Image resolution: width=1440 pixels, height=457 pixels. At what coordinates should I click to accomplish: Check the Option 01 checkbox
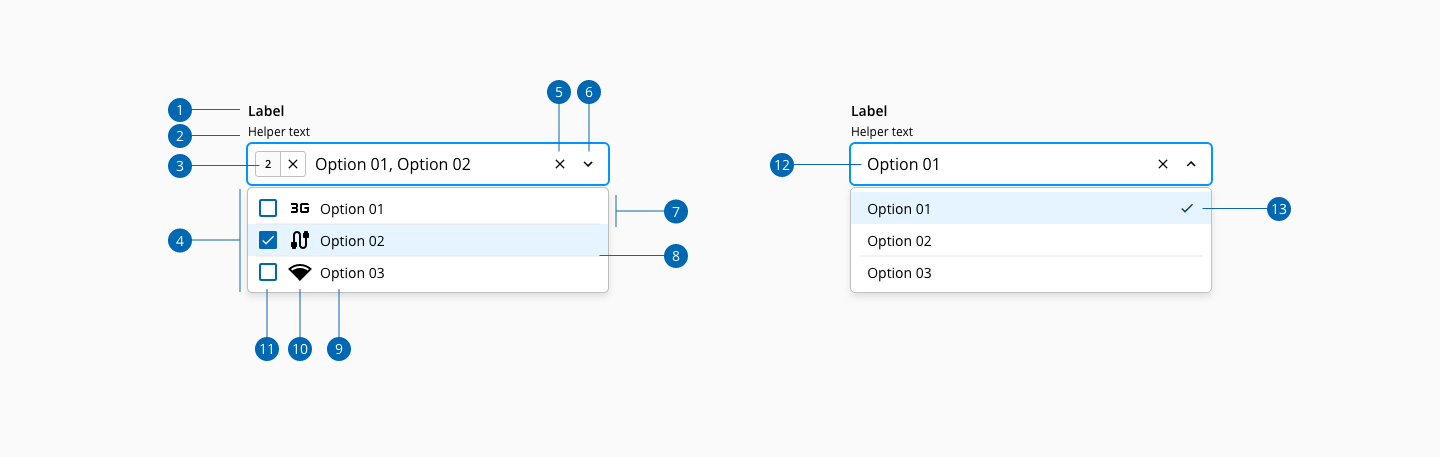point(268,208)
